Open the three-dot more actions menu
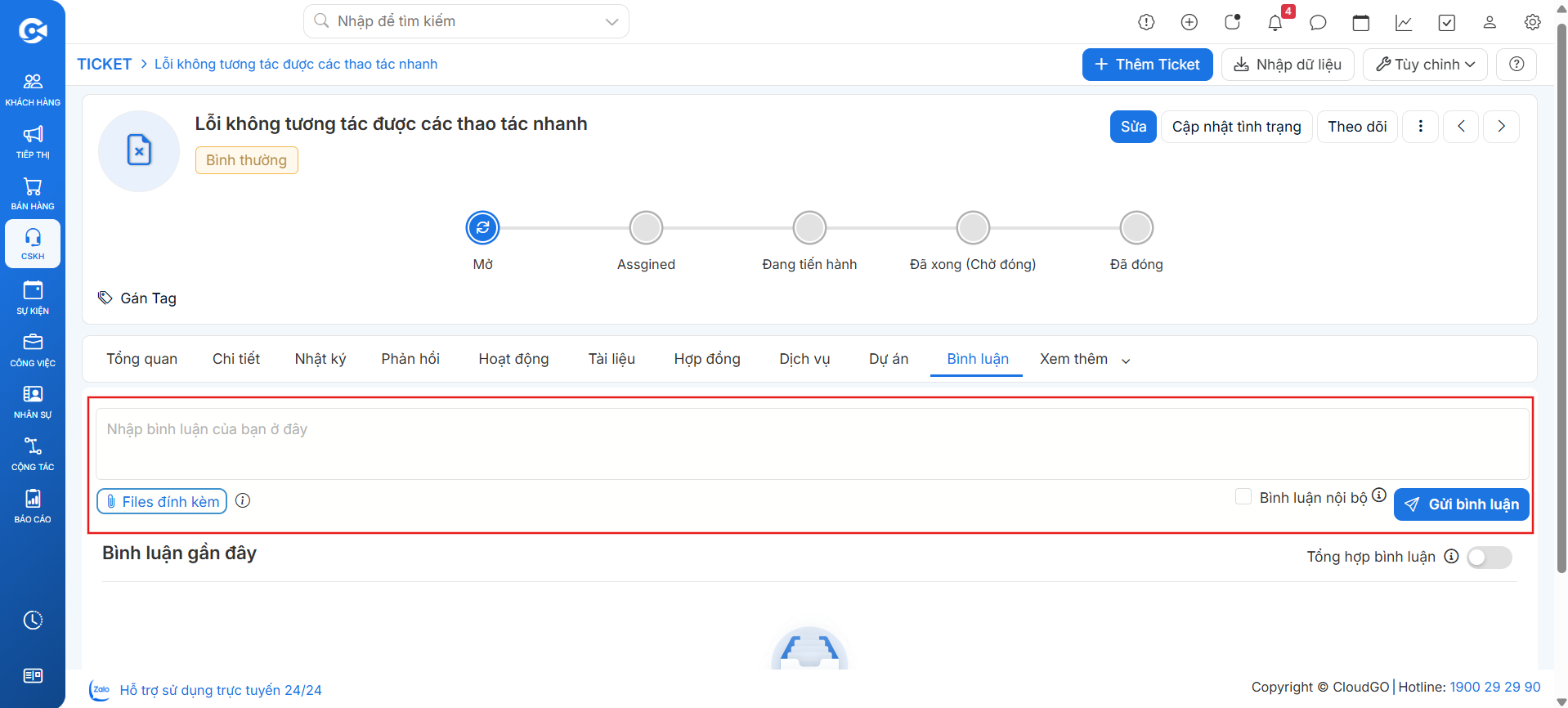 click(x=1421, y=126)
